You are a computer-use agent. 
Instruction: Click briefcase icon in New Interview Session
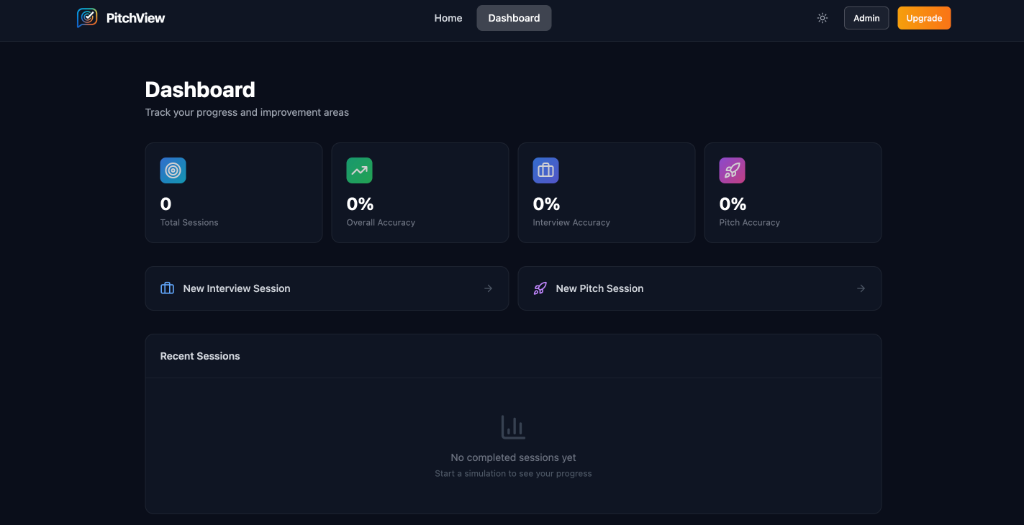tap(167, 288)
